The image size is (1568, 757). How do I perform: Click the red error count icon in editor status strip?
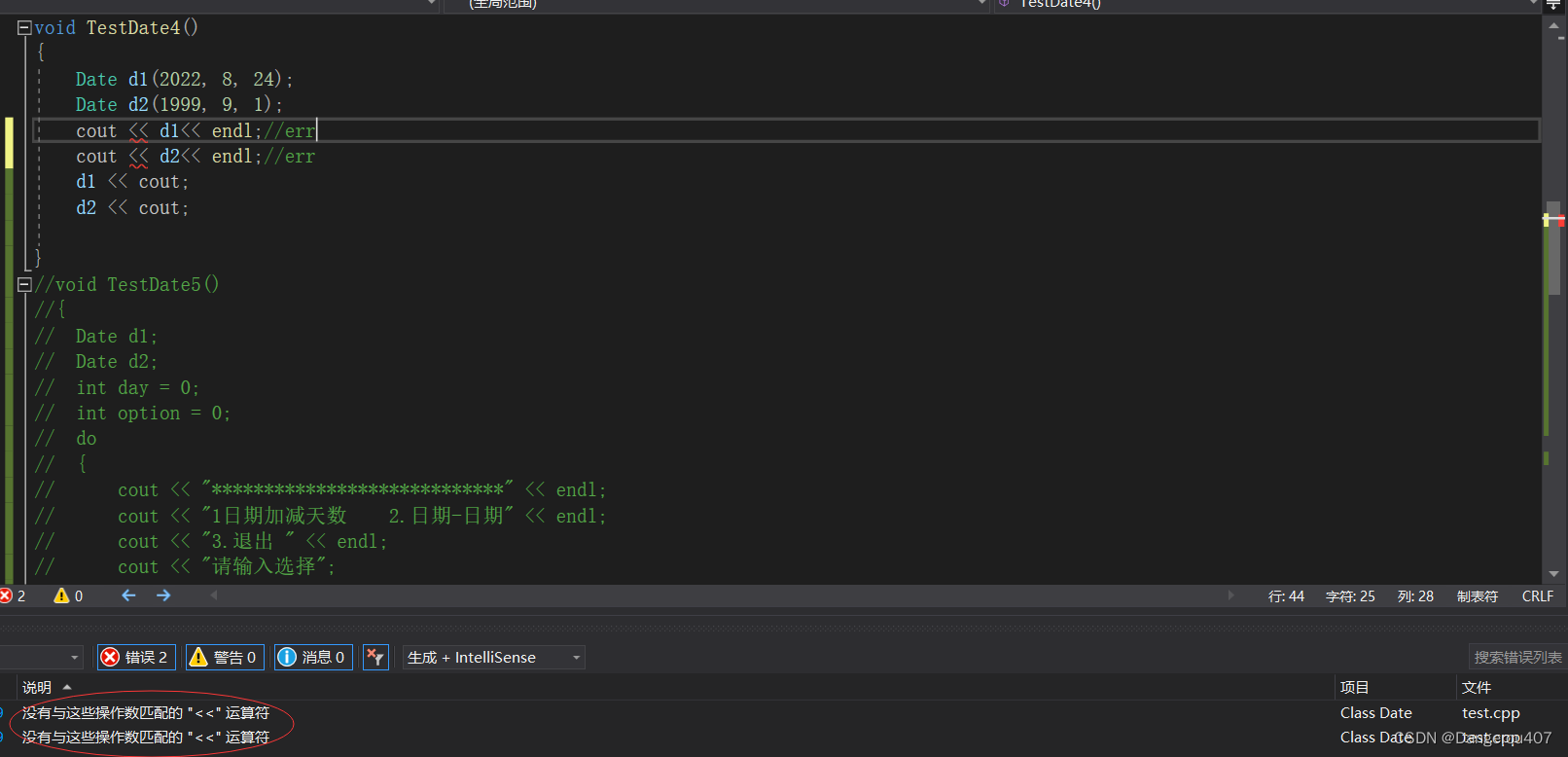tap(6, 595)
